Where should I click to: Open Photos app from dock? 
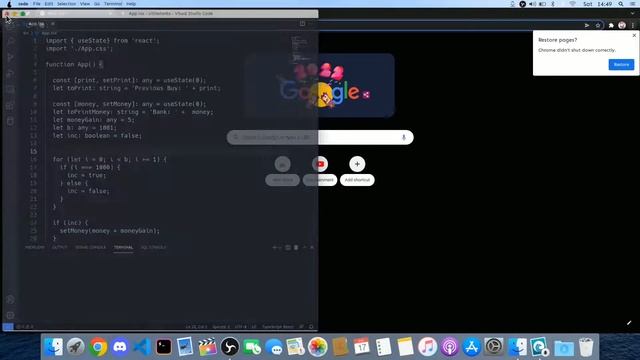click(318, 347)
